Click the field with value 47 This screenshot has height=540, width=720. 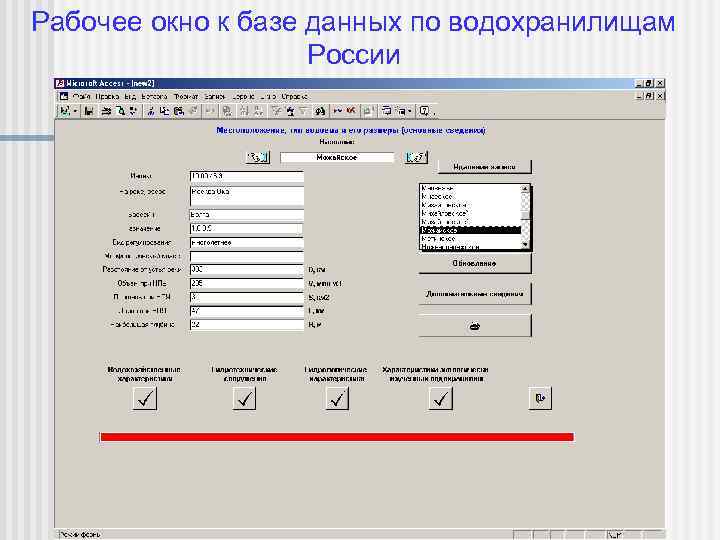tap(247, 311)
